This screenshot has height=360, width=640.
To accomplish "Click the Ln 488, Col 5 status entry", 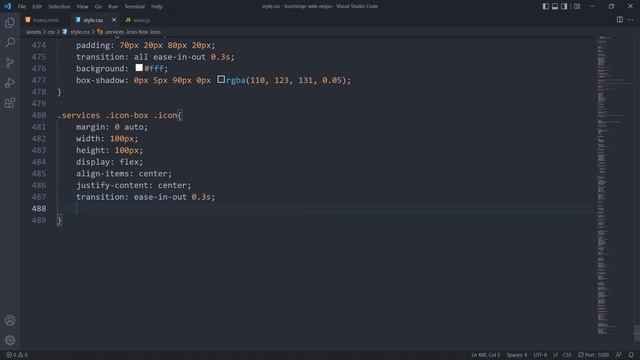I will coord(486,355).
